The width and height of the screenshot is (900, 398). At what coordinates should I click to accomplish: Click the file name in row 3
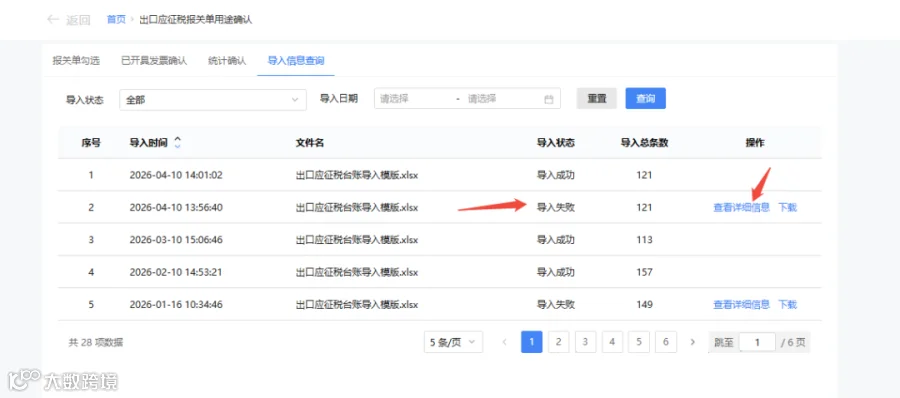(356, 240)
